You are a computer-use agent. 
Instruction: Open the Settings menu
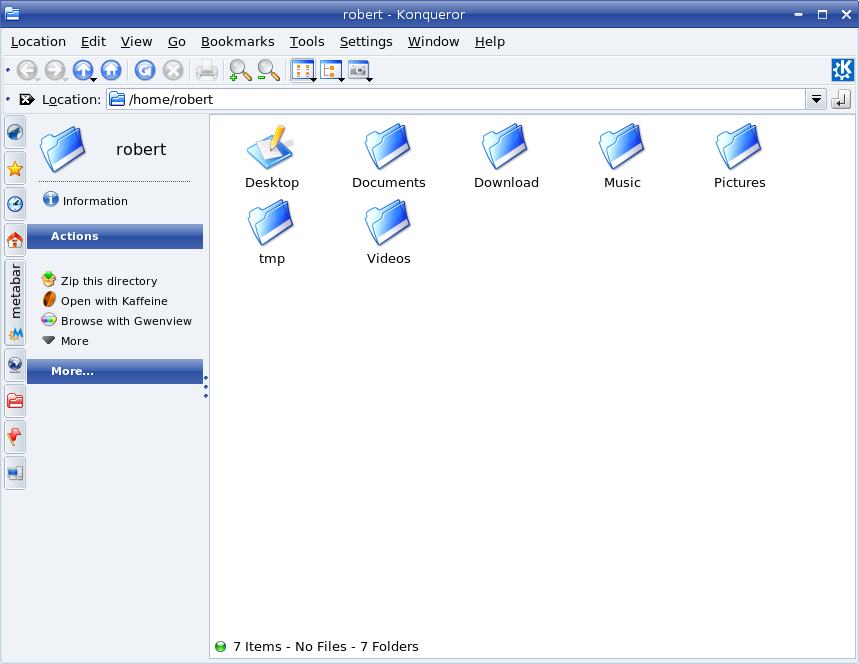[366, 42]
